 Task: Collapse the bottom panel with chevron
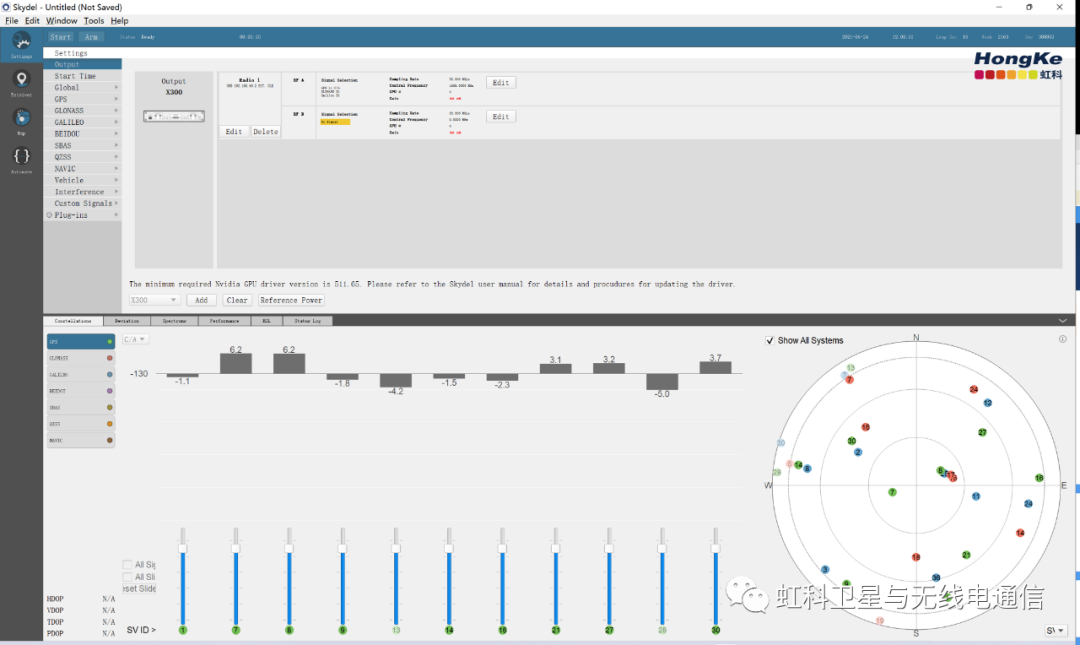(x=1063, y=320)
